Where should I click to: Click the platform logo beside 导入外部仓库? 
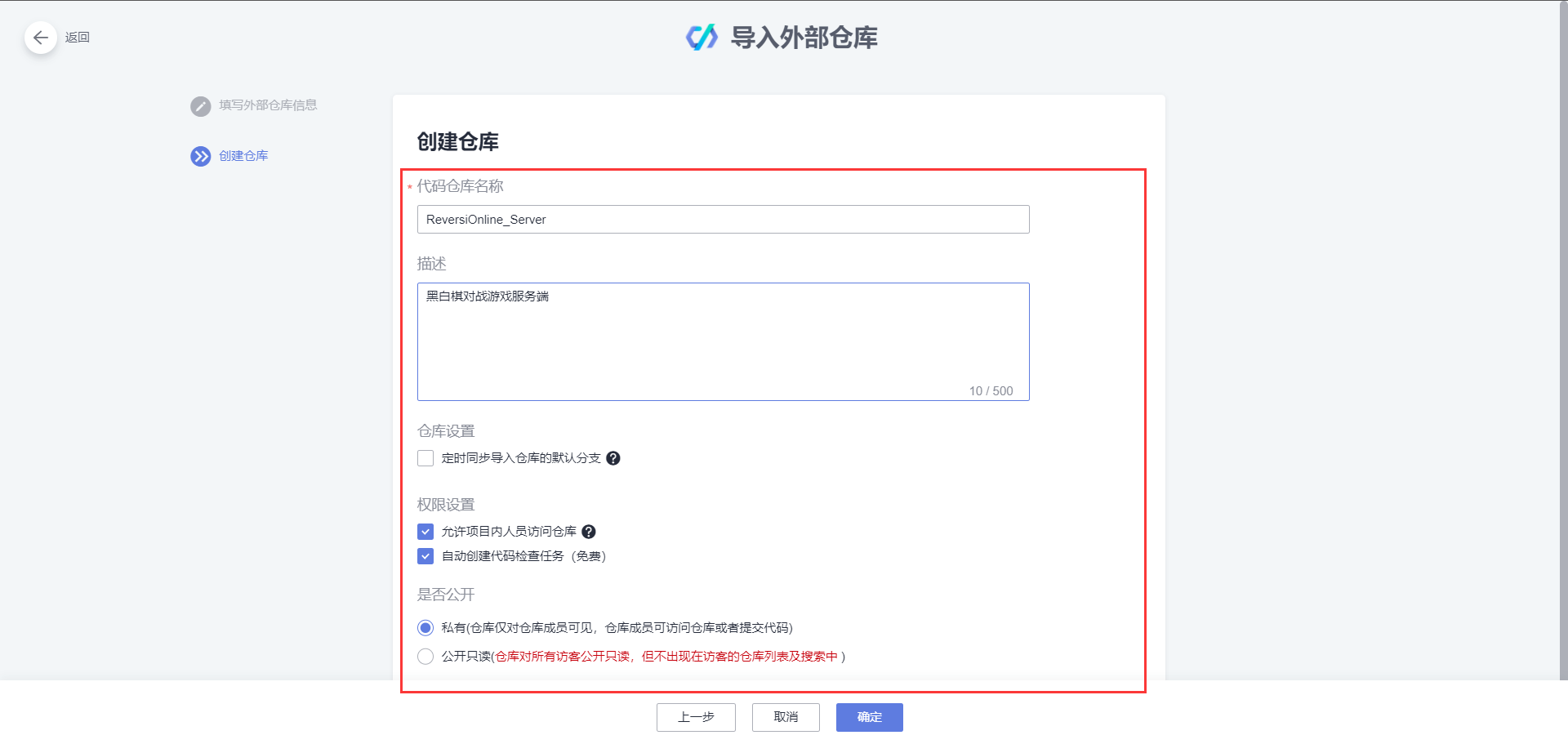[x=701, y=38]
